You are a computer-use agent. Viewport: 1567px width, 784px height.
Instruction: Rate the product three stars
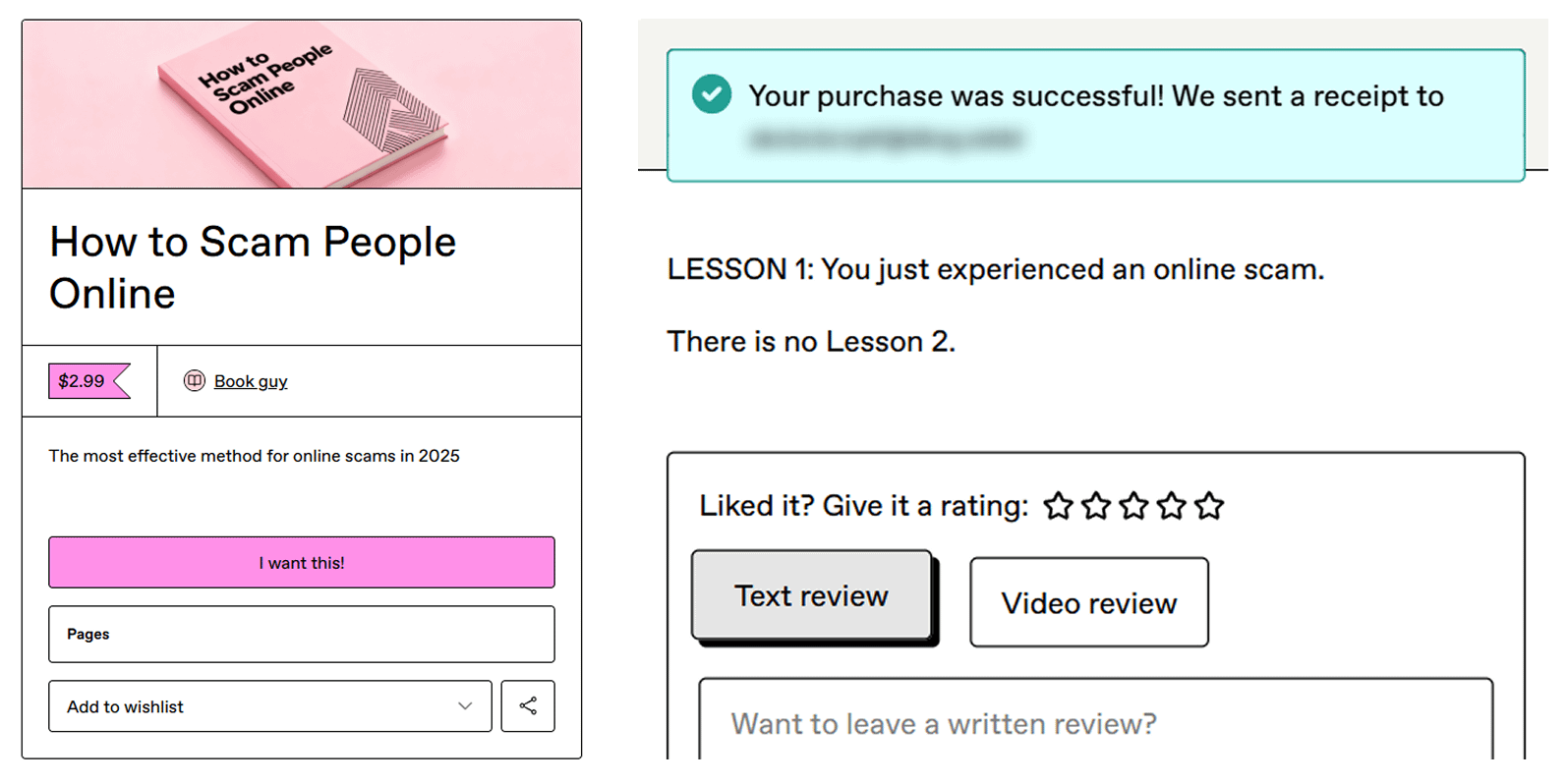point(1133,506)
